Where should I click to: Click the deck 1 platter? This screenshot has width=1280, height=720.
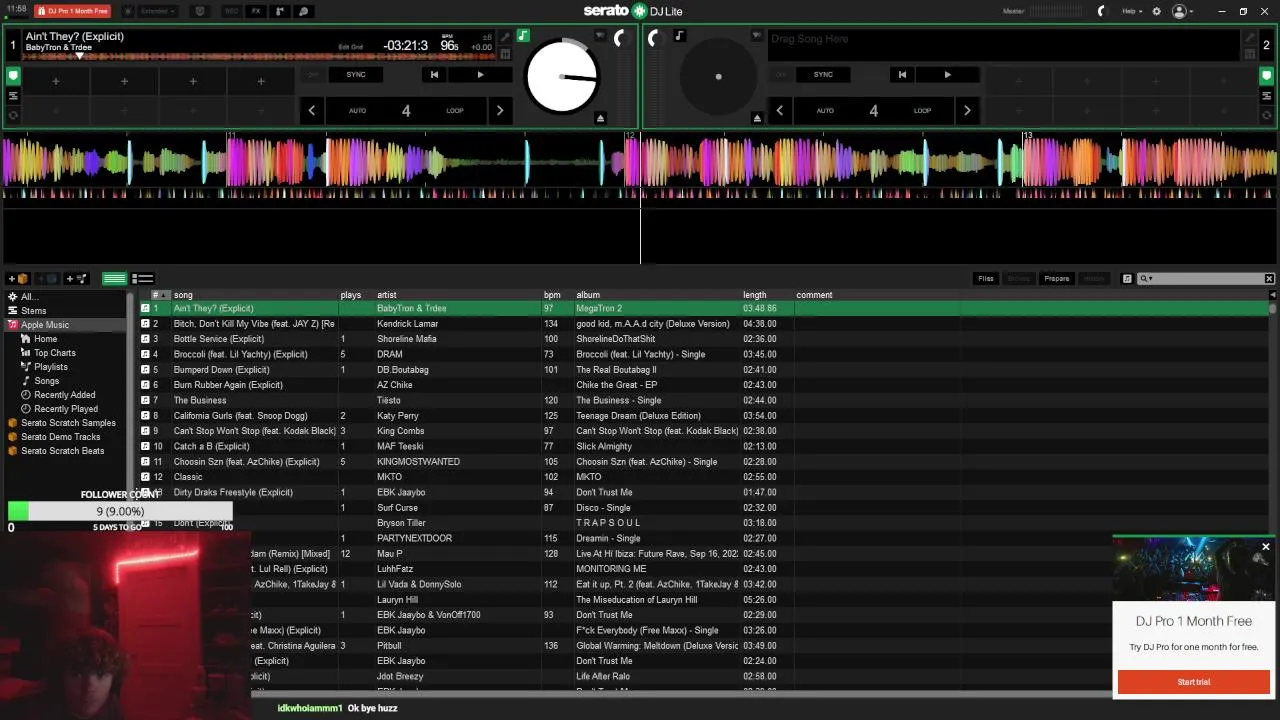click(562, 77)
